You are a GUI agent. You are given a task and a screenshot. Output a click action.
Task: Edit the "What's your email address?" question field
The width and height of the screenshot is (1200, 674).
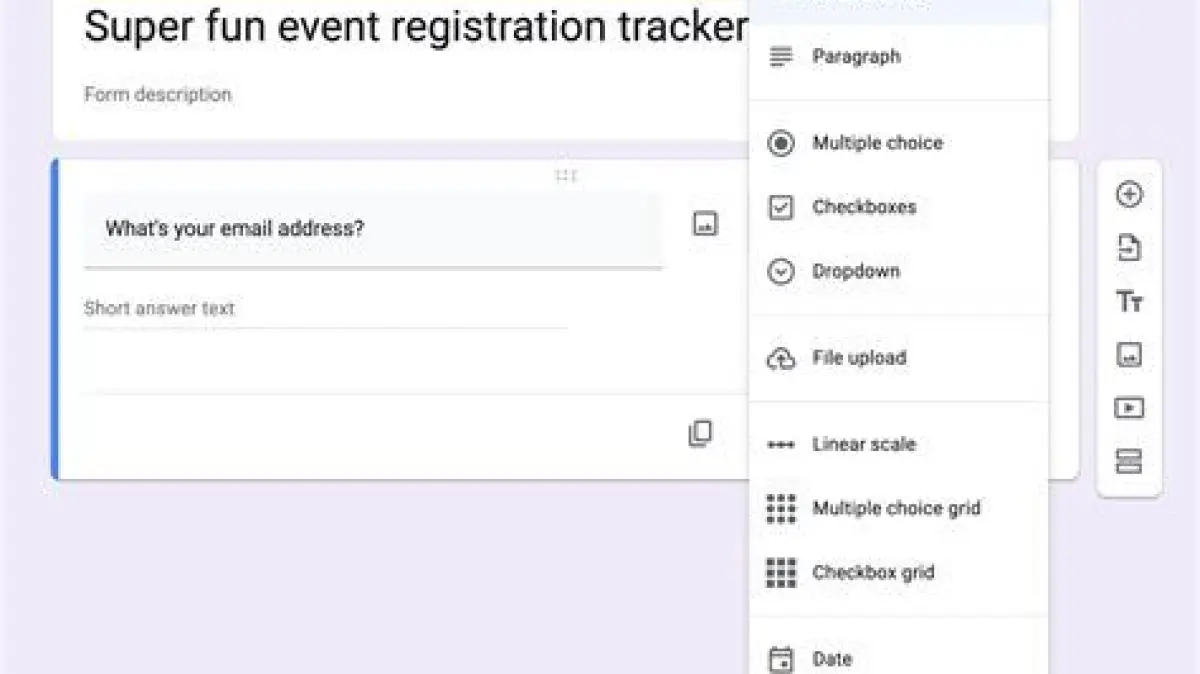point(372,229)
